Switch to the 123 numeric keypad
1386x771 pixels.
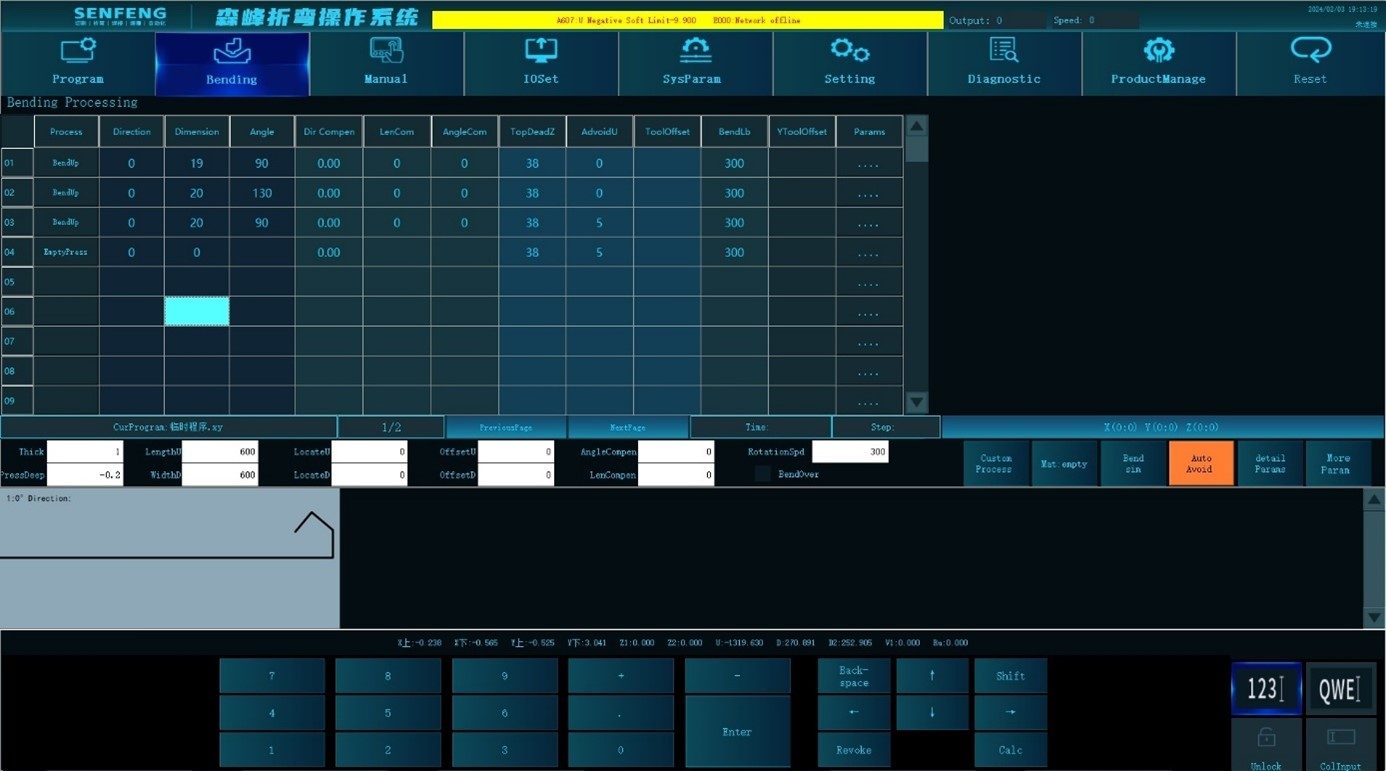1266,688
